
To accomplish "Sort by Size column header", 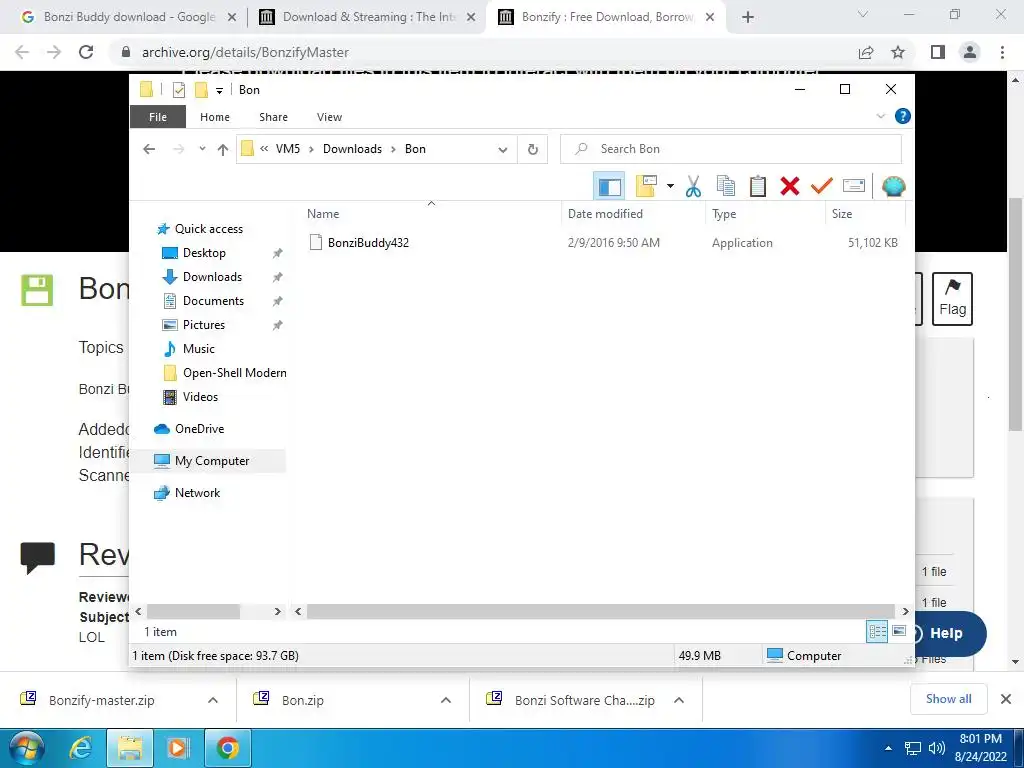I will 842,214.
